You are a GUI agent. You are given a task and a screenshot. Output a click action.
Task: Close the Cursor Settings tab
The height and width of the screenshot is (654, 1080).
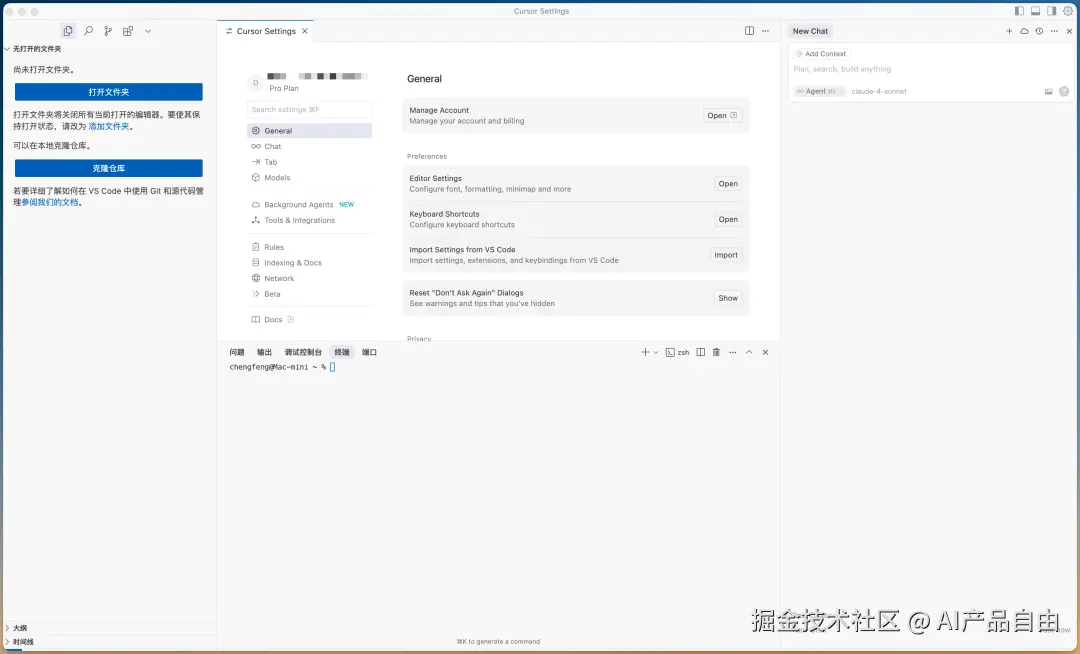click(x=304, y=31)
